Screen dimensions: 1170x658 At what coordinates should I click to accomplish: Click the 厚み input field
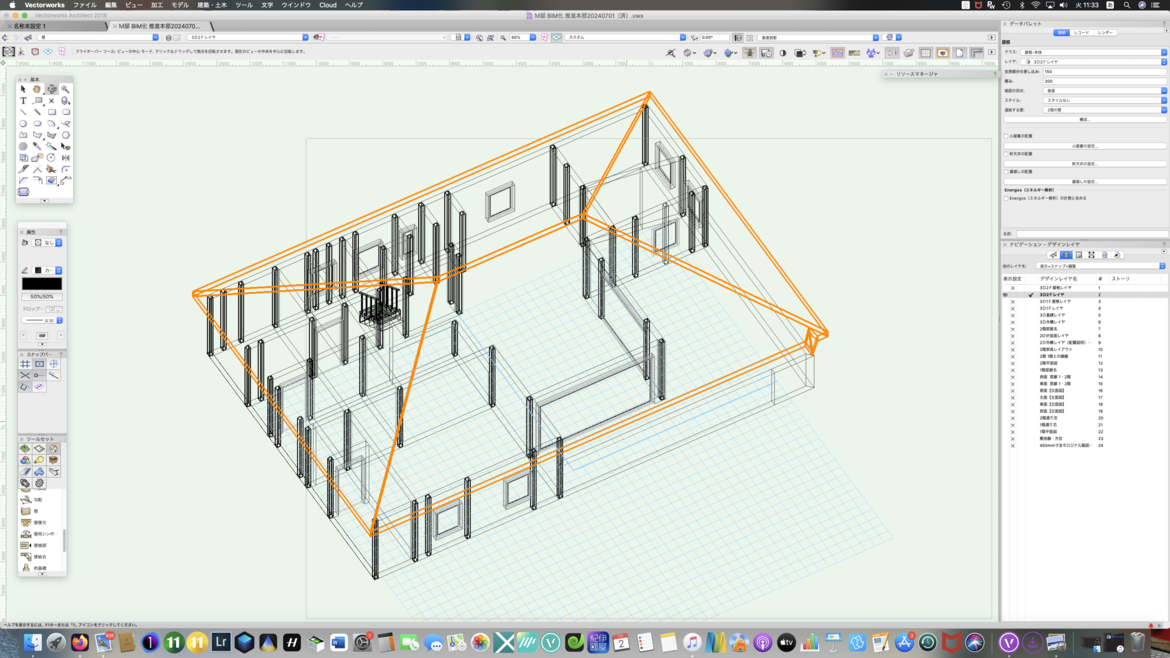[x=1104, y=81]
